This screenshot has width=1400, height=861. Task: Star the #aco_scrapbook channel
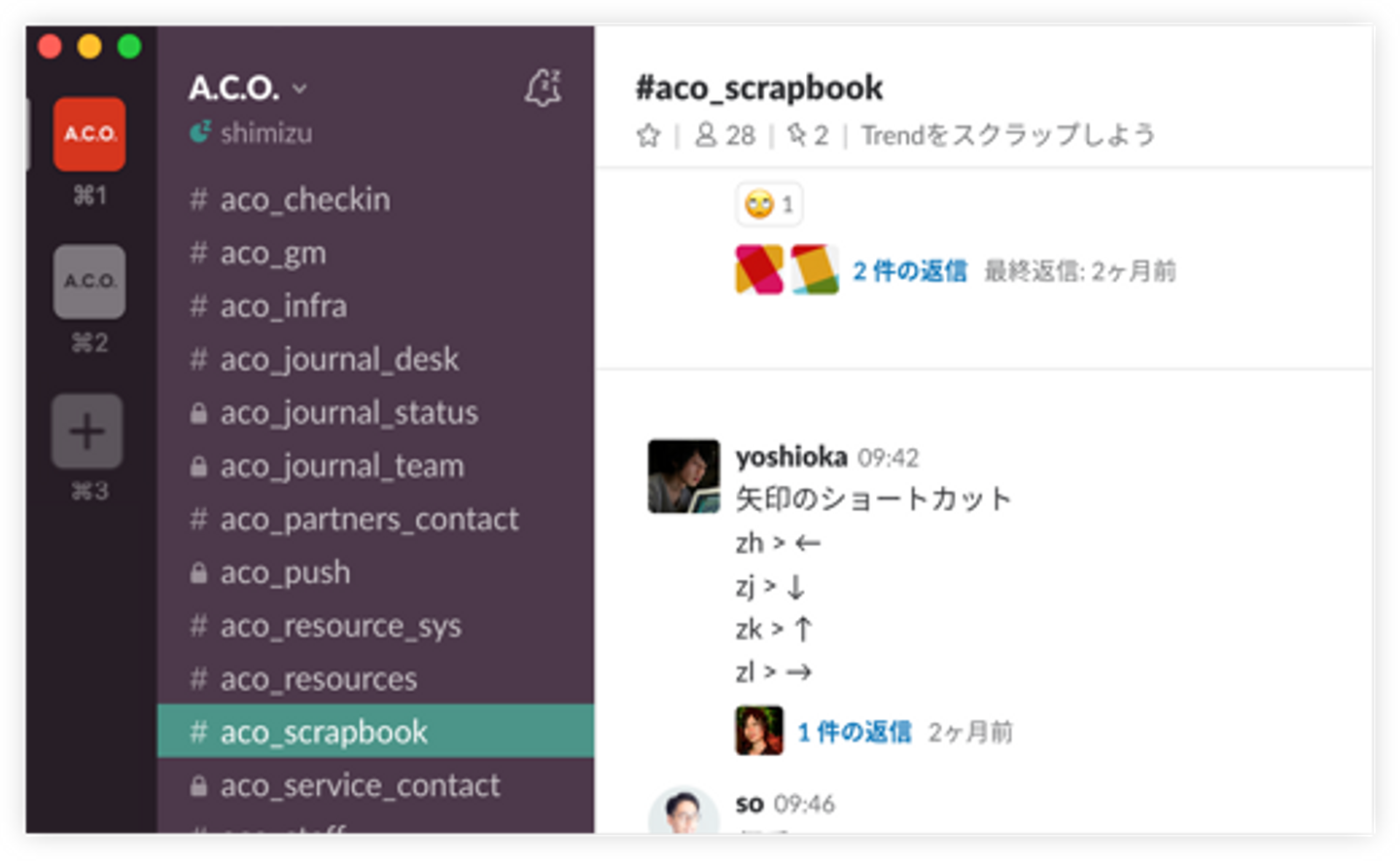648,135
